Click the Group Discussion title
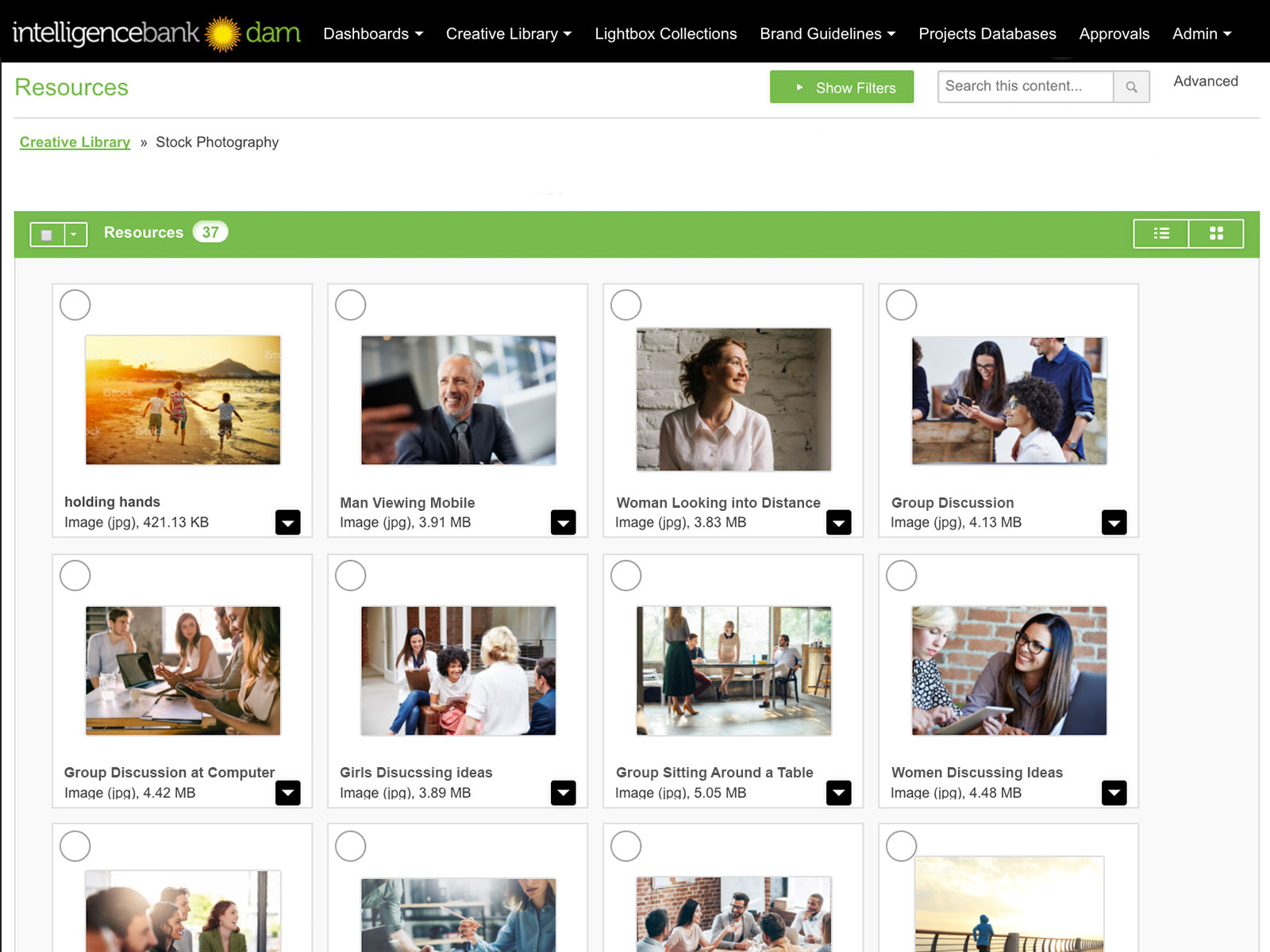The height and width of the screenshot is (952, 1270). pos(952,503)
